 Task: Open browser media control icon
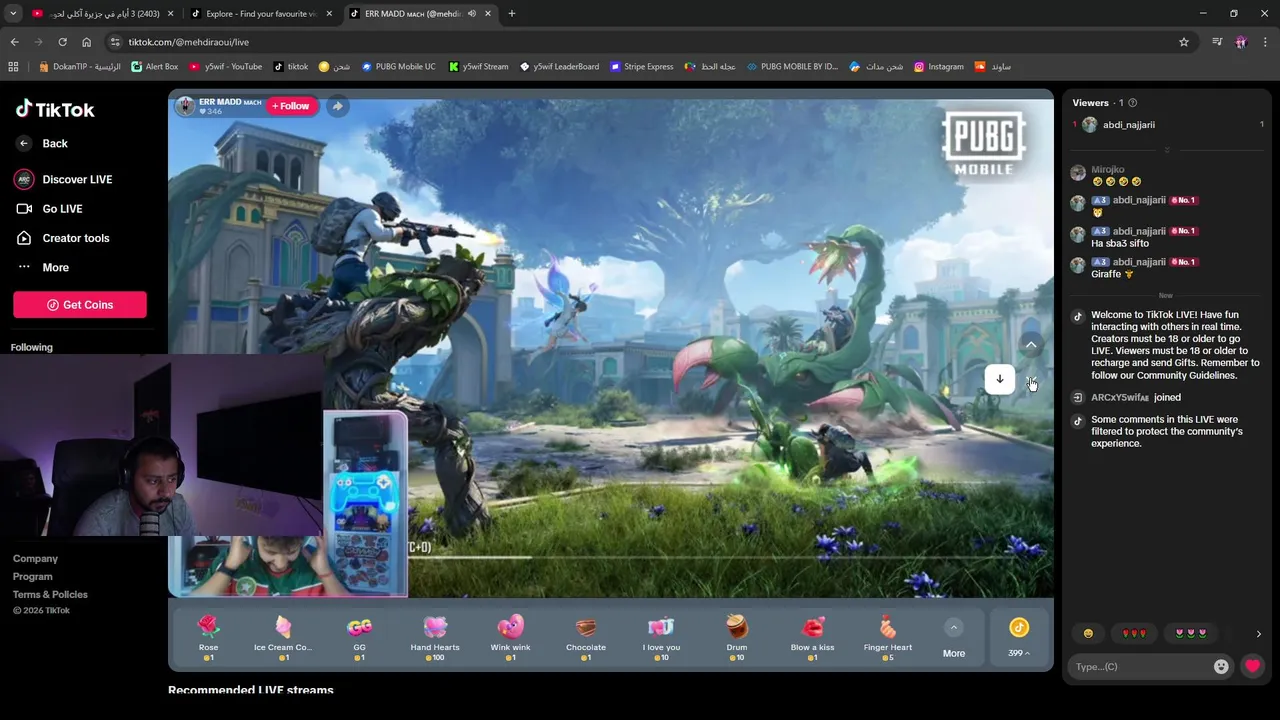tap(1217, 42)
